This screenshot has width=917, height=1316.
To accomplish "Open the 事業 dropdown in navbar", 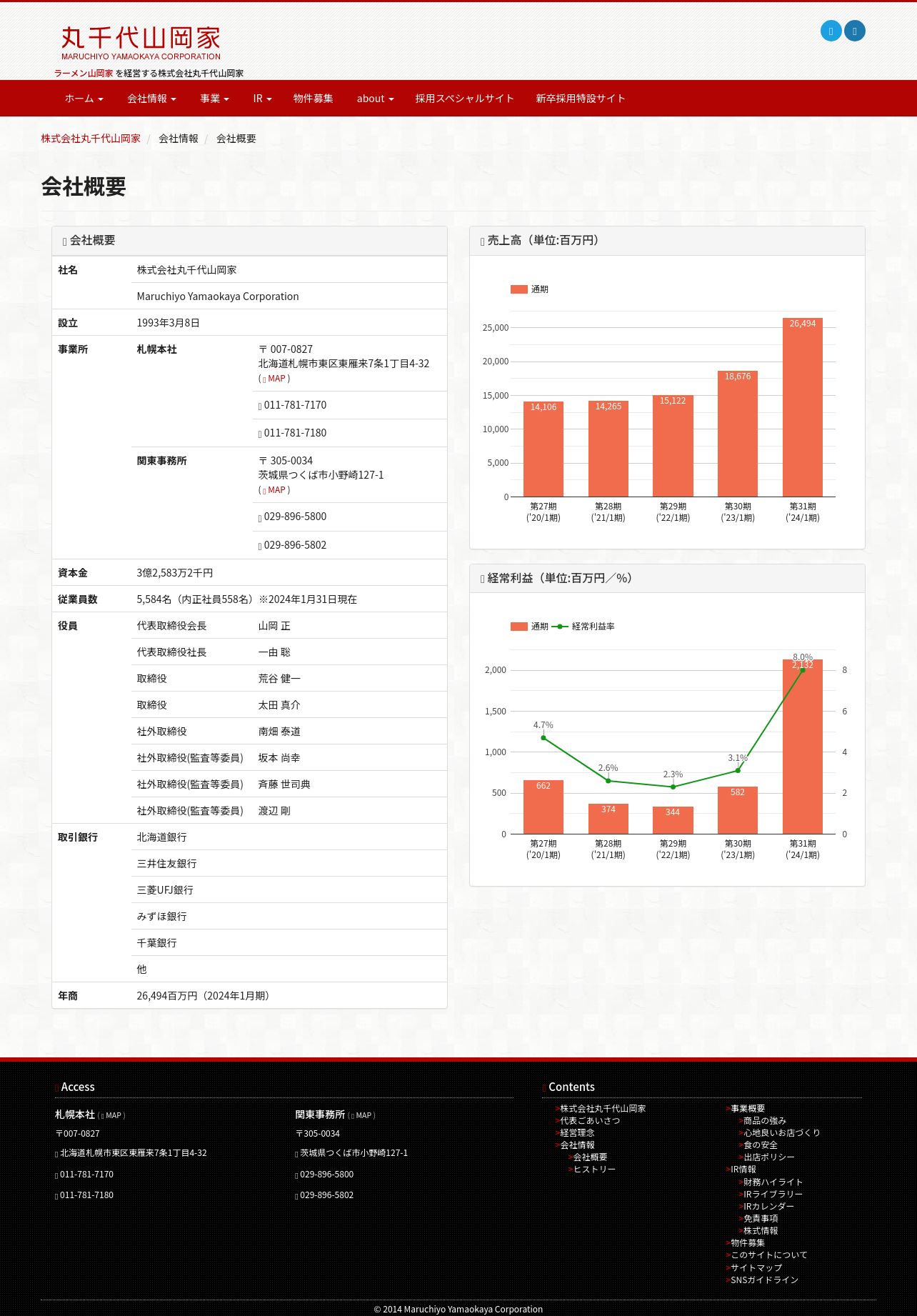I will pos(214,99).
